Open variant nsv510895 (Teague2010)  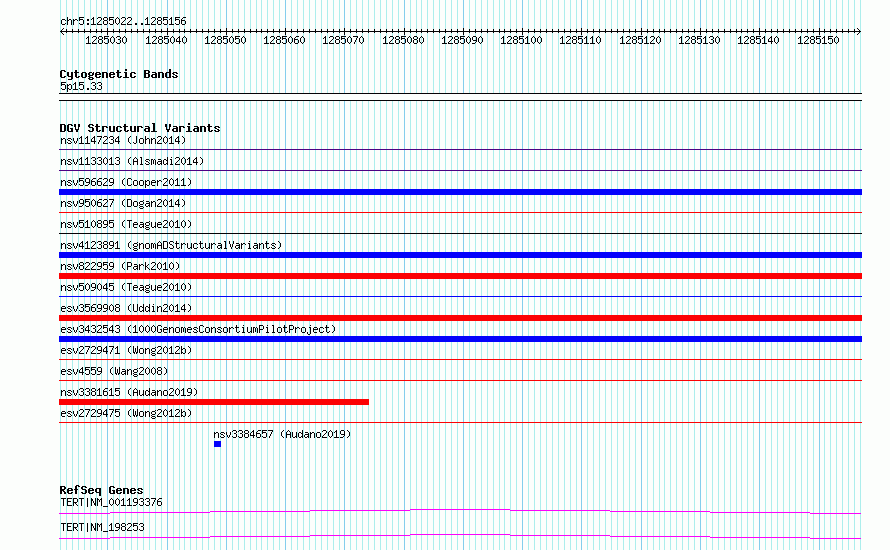tap(126, 224)
